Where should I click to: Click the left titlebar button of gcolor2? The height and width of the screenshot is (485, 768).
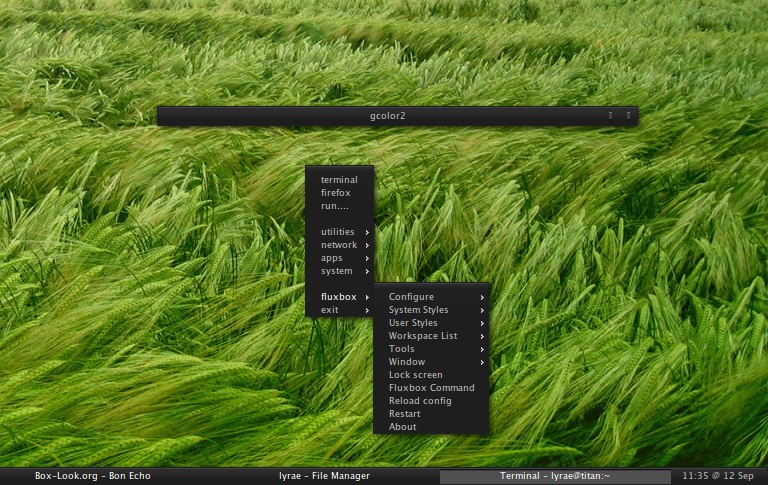(610, 116)
